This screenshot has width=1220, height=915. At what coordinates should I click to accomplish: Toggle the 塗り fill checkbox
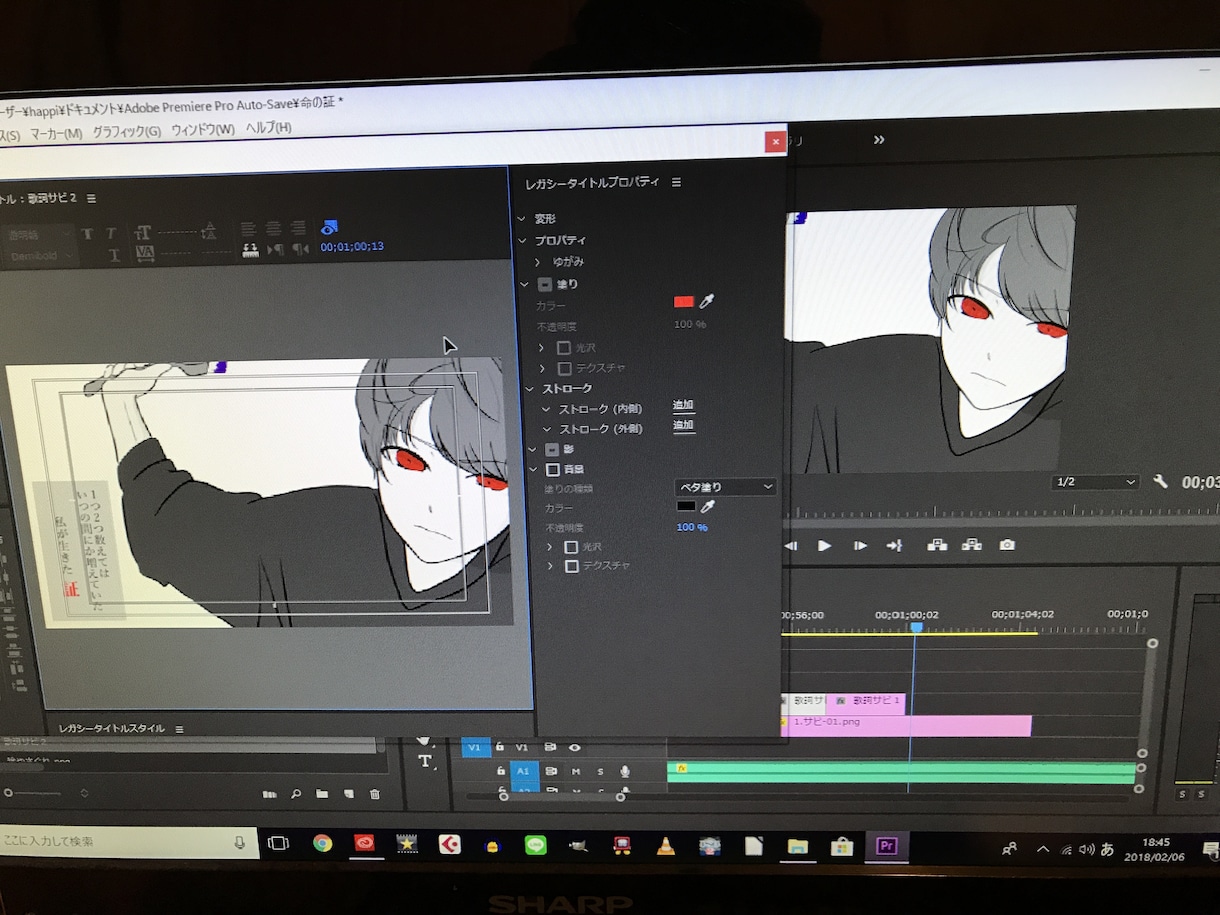(x=544, y=284)
